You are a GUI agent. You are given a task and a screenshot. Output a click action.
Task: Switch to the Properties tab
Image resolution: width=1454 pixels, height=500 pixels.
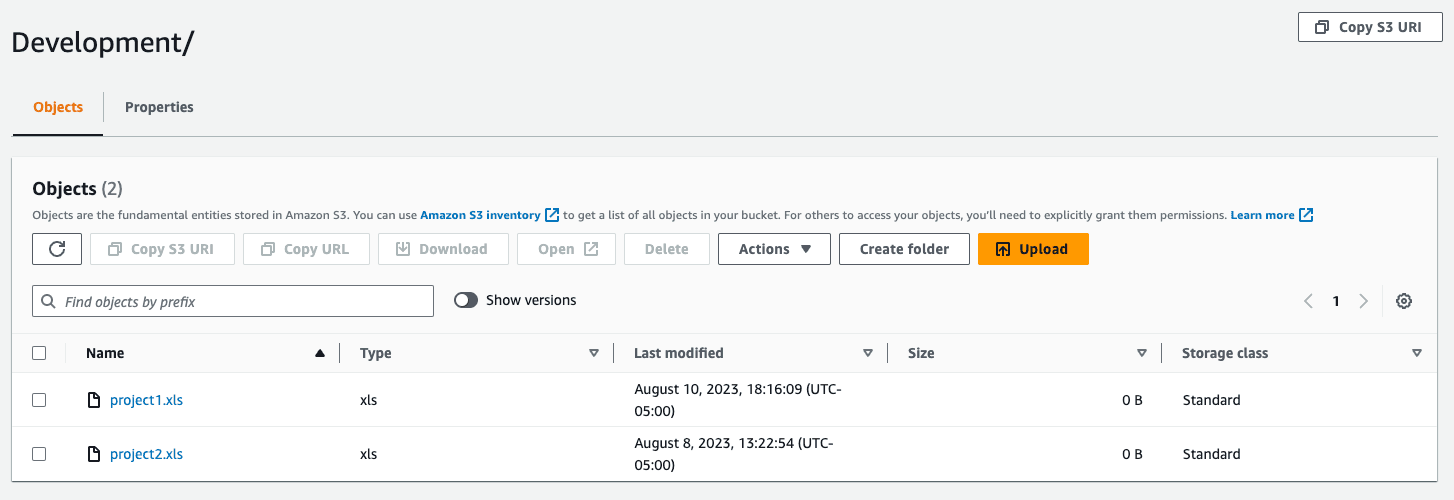coord(159,107)
